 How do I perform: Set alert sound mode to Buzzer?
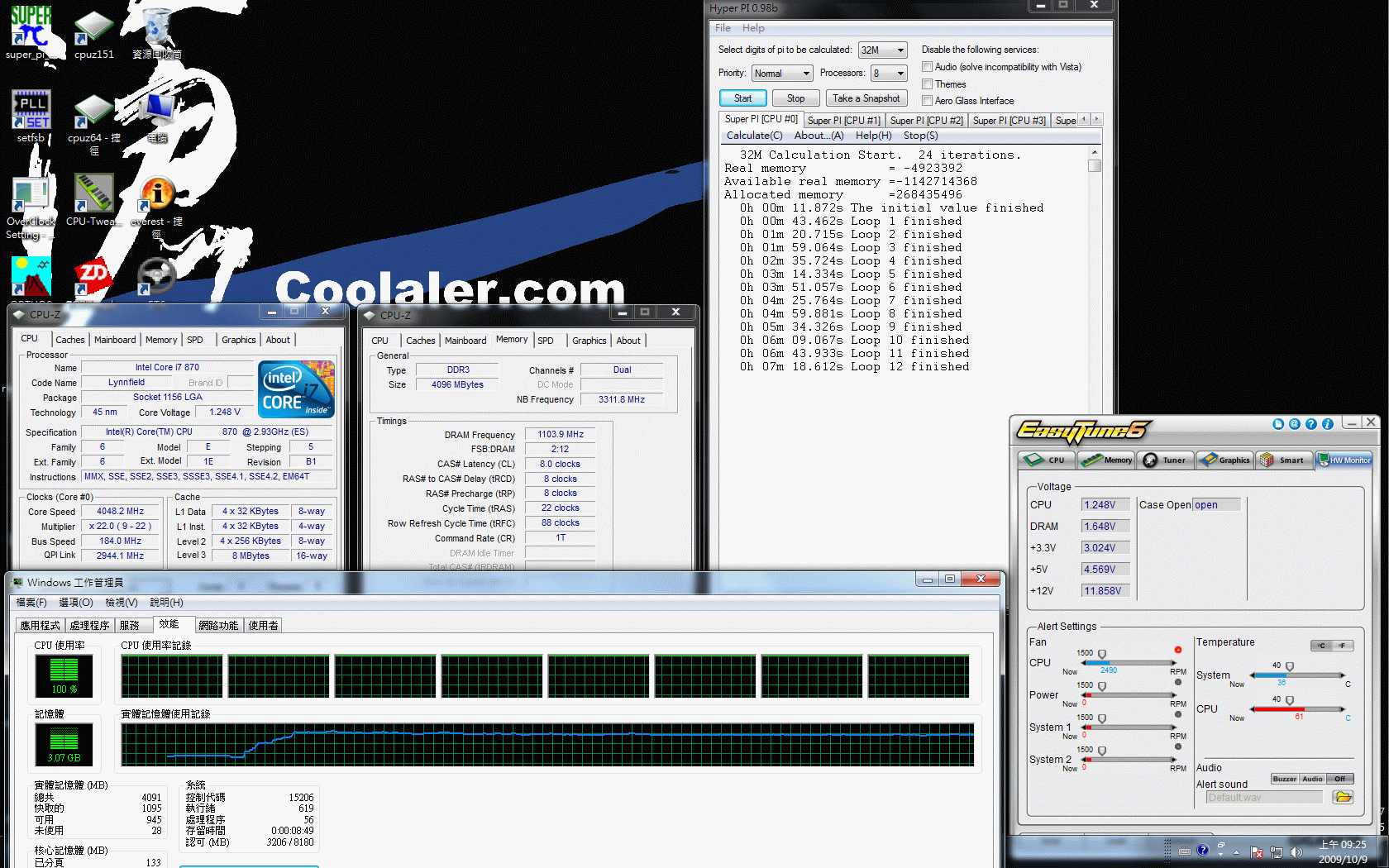1285,779
